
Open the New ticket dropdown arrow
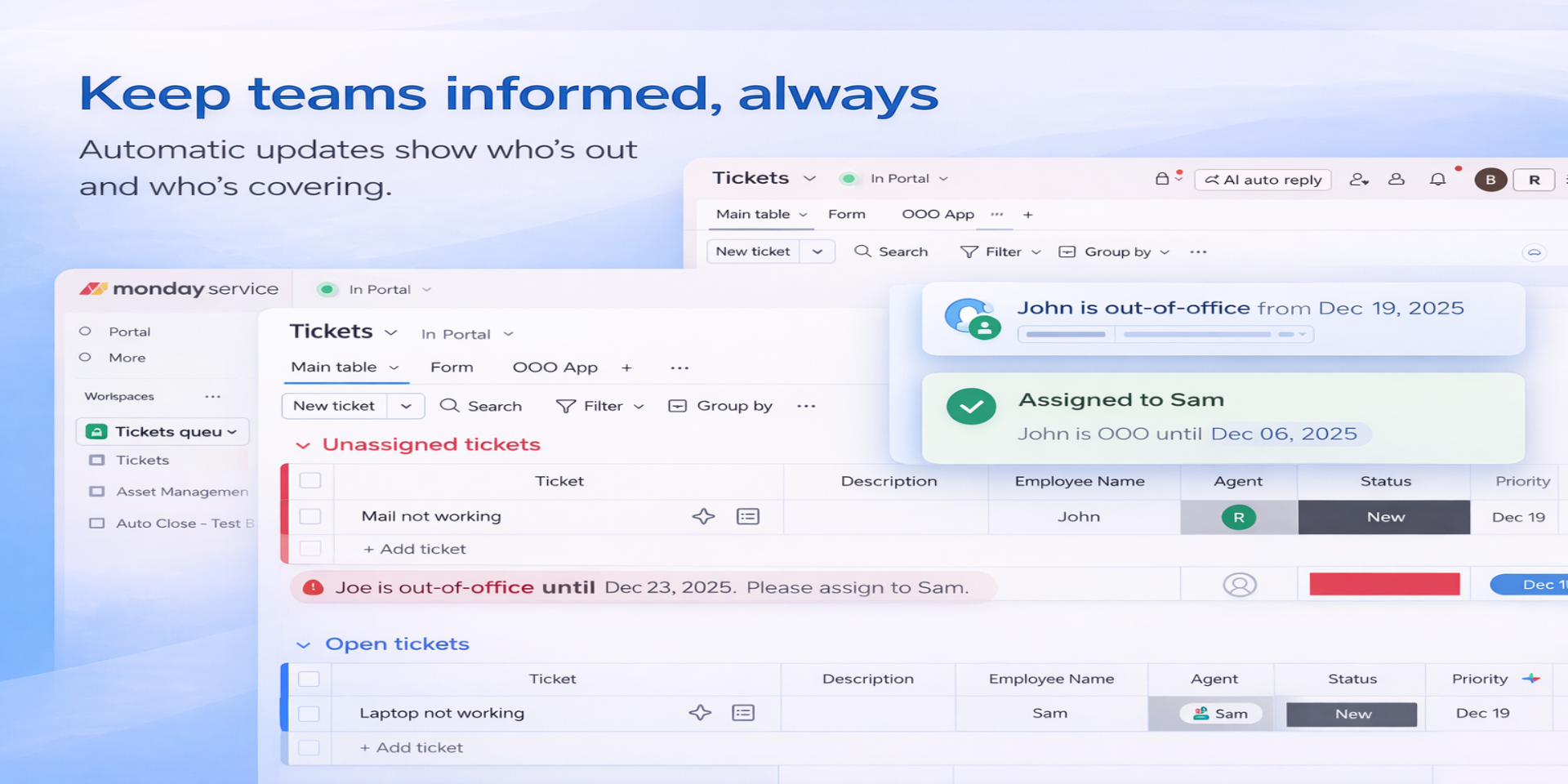tap(406, 406)
